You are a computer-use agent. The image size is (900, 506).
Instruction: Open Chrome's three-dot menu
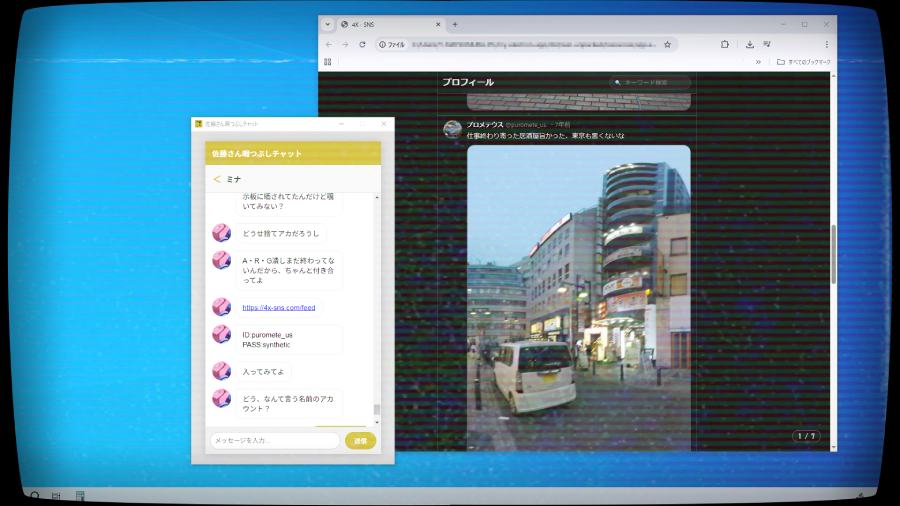(825, 45)
